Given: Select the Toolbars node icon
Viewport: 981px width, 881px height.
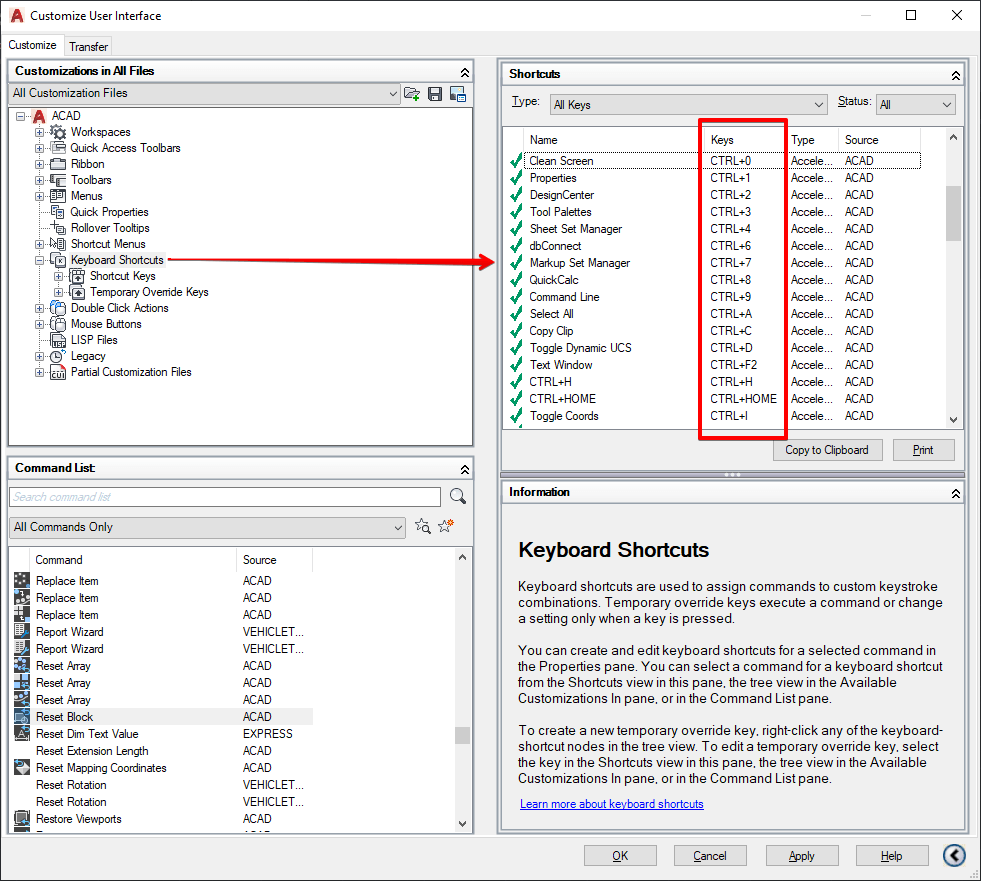Looking at the screenshot, I should tap(58, 180).
